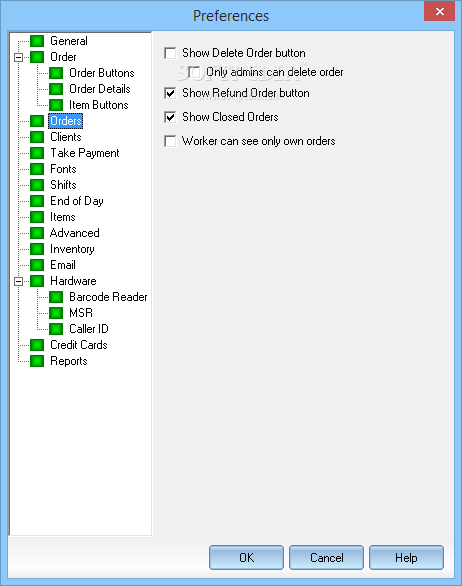Click the green icon beside Orders
Screen dimensions: 462x586
point(37,121)
